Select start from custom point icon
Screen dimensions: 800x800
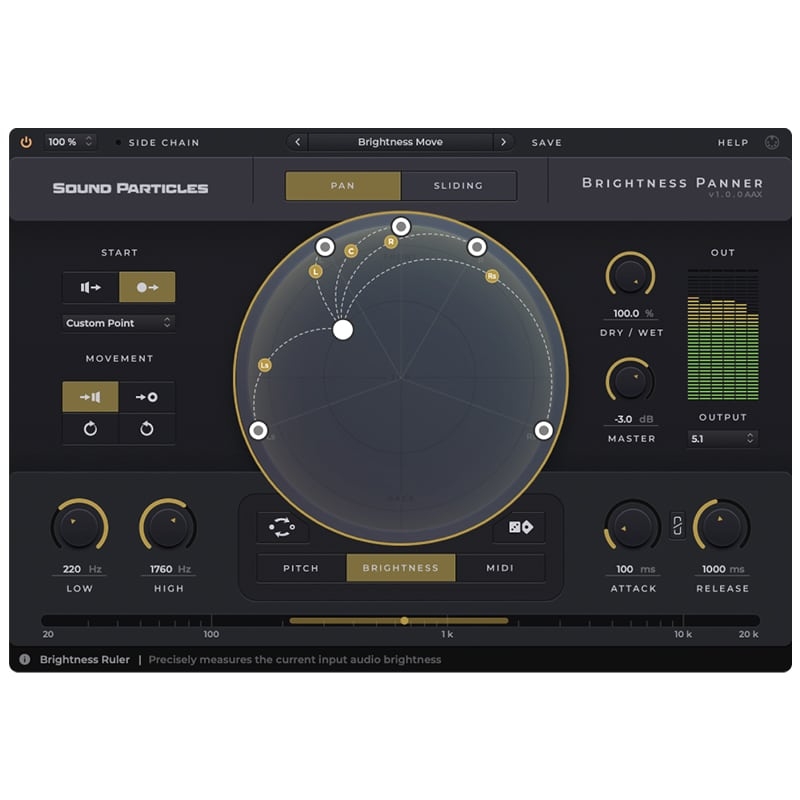pyautogui.click(x=147, y=287)
